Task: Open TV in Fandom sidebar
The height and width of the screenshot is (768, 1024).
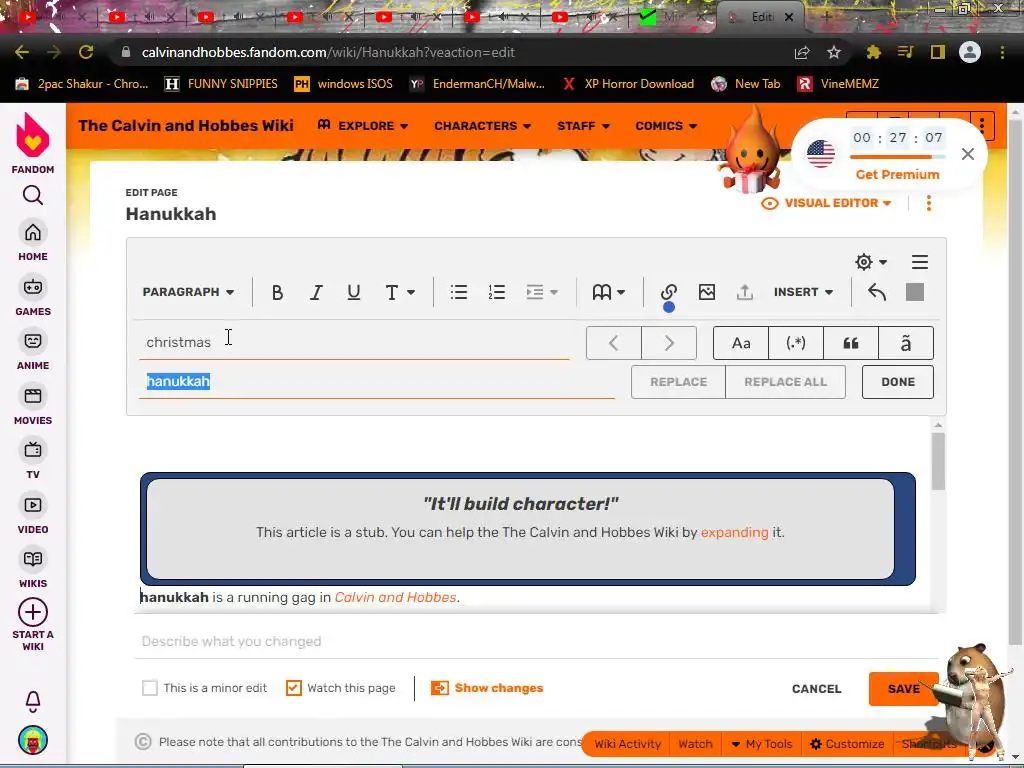Action: (33, 460)
